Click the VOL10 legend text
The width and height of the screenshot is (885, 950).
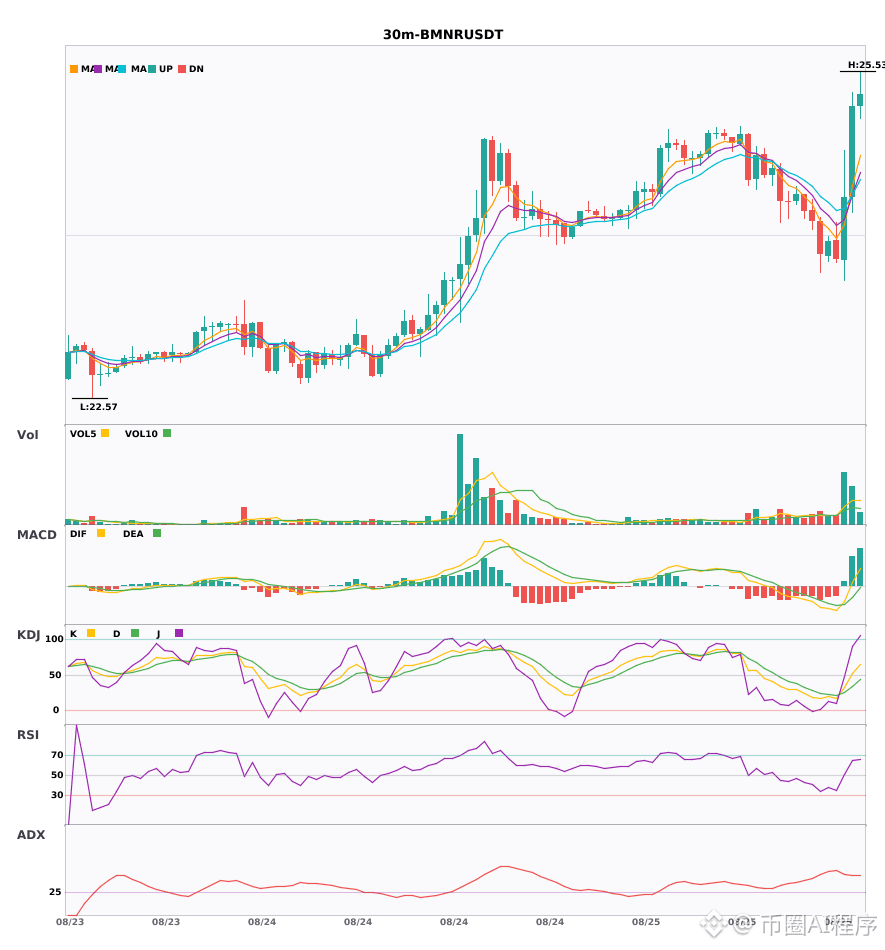[x=141, y=434]
